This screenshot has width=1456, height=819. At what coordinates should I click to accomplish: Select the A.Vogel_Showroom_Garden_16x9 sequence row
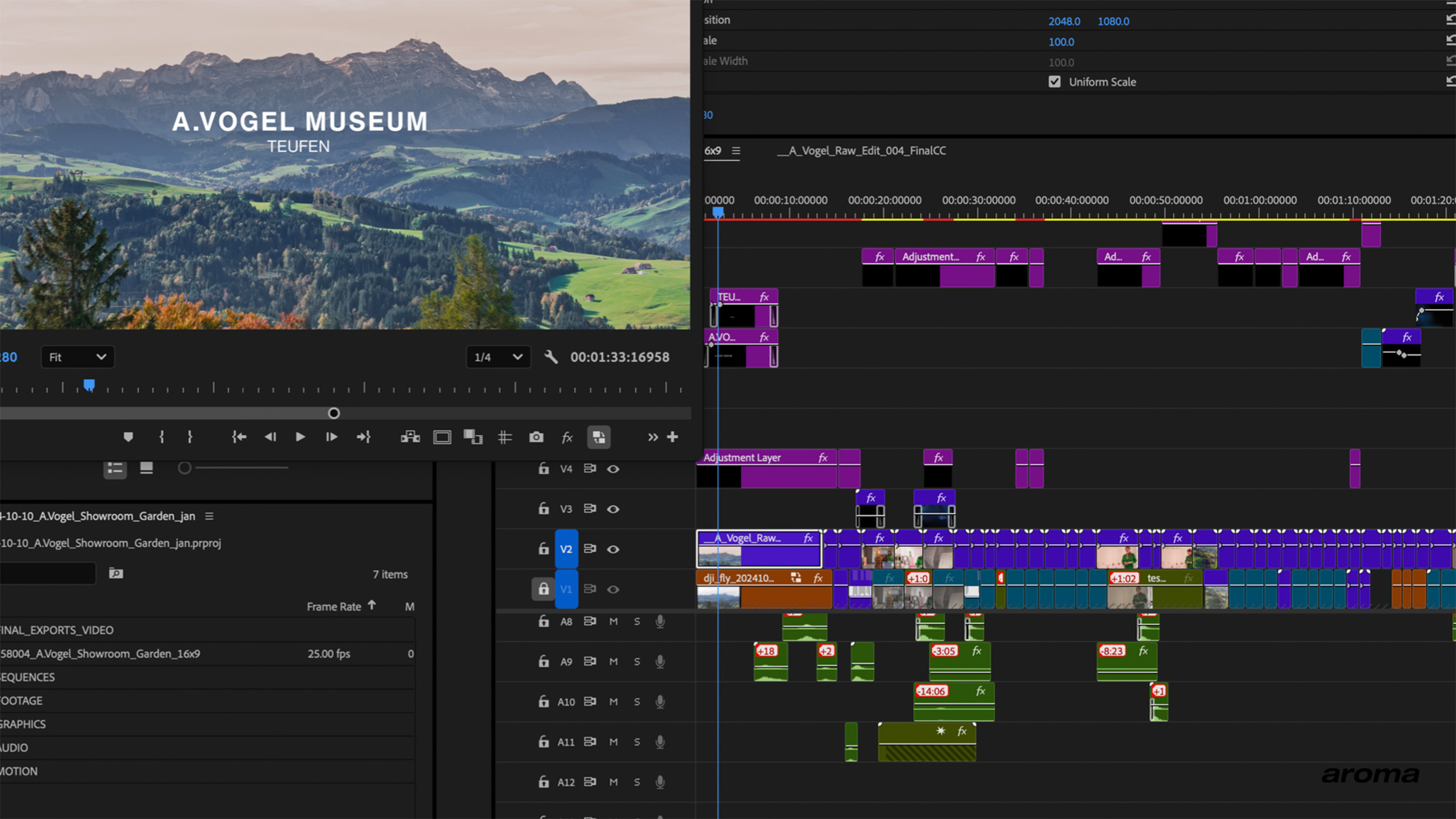pos(207,653)
